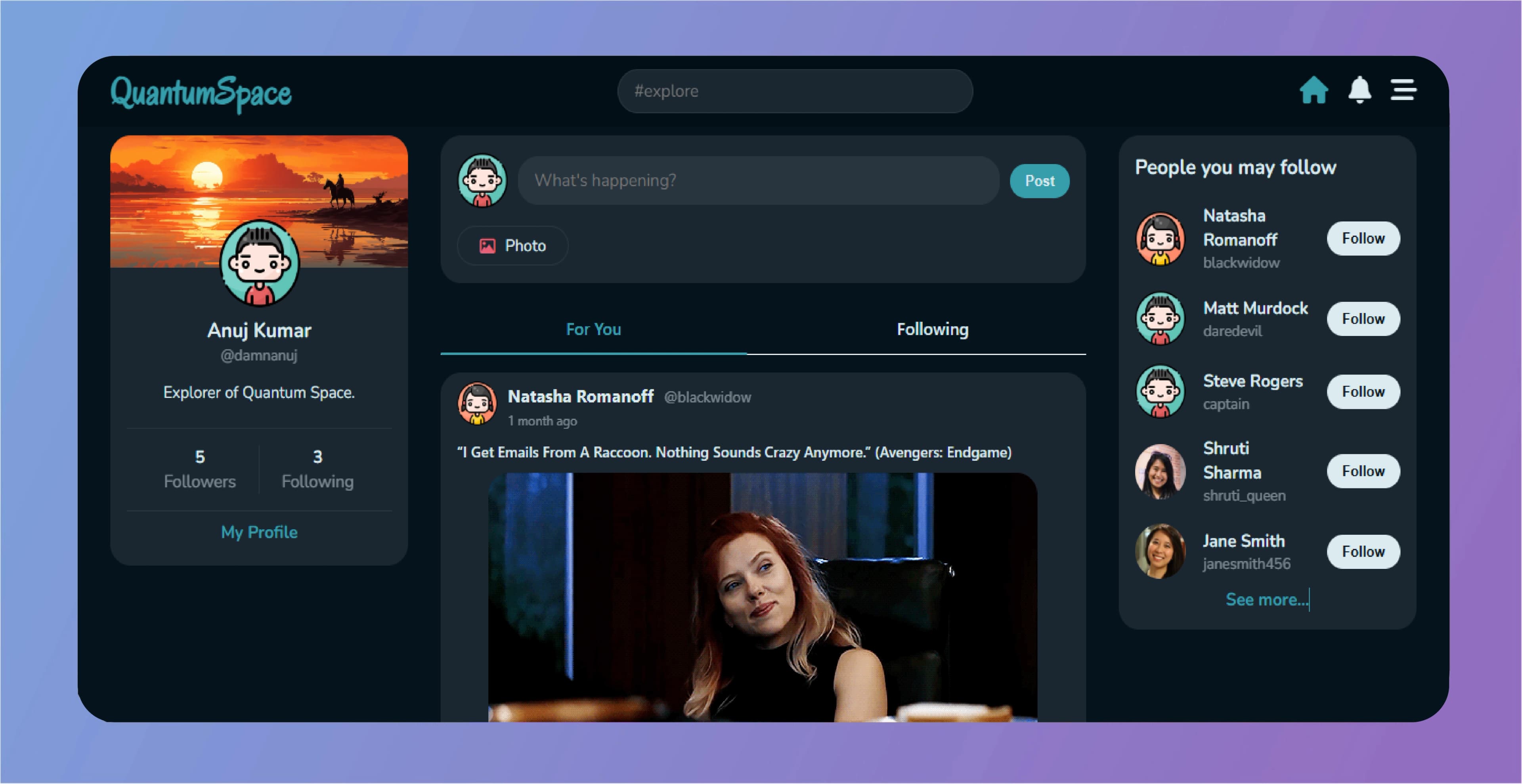
Task: Click the Natasha Romanoff name in suggestions
Action: pos(1240,228)
